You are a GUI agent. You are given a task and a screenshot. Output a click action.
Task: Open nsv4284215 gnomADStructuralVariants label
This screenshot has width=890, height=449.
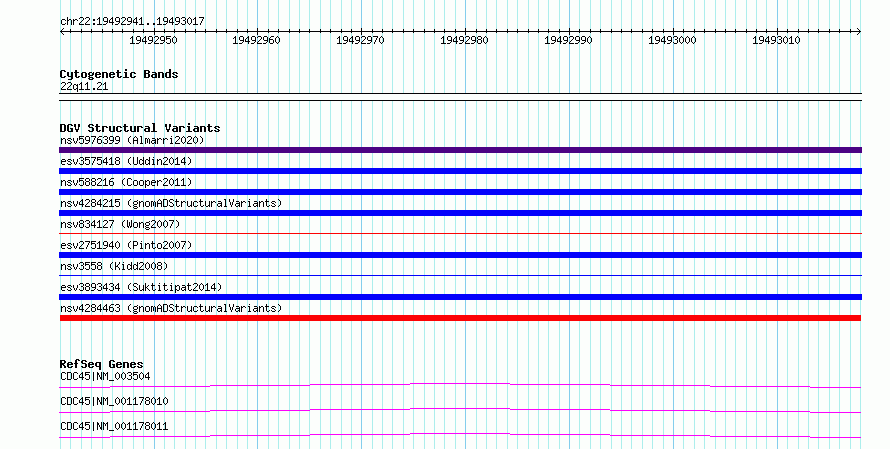pyautogui.click(x=171, y=203)
